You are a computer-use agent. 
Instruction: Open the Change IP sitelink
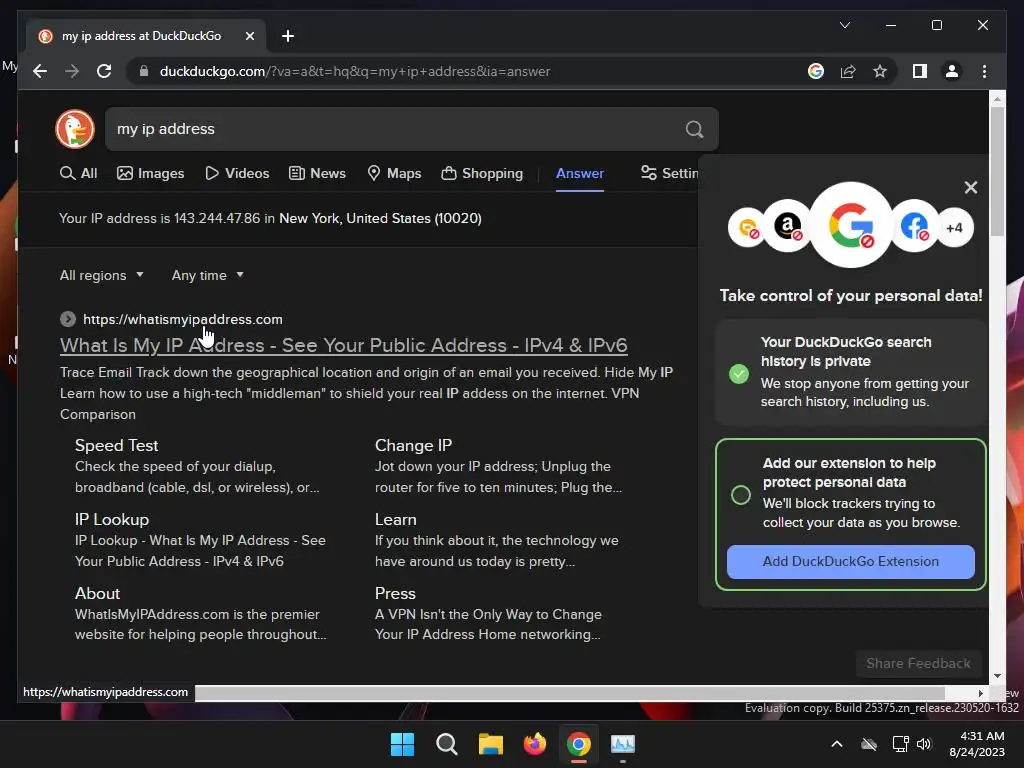[x=413, y=445]
